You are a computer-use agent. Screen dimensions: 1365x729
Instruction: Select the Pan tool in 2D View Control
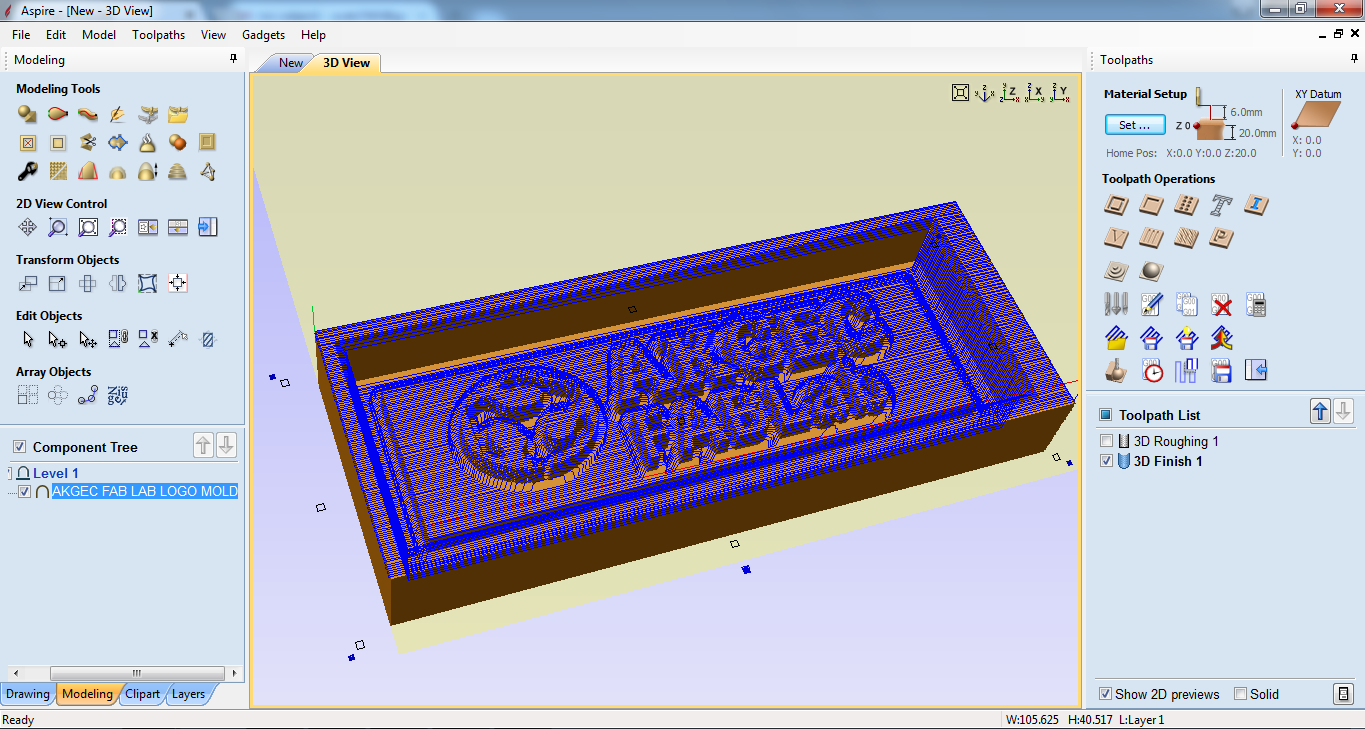pos(27,227)
